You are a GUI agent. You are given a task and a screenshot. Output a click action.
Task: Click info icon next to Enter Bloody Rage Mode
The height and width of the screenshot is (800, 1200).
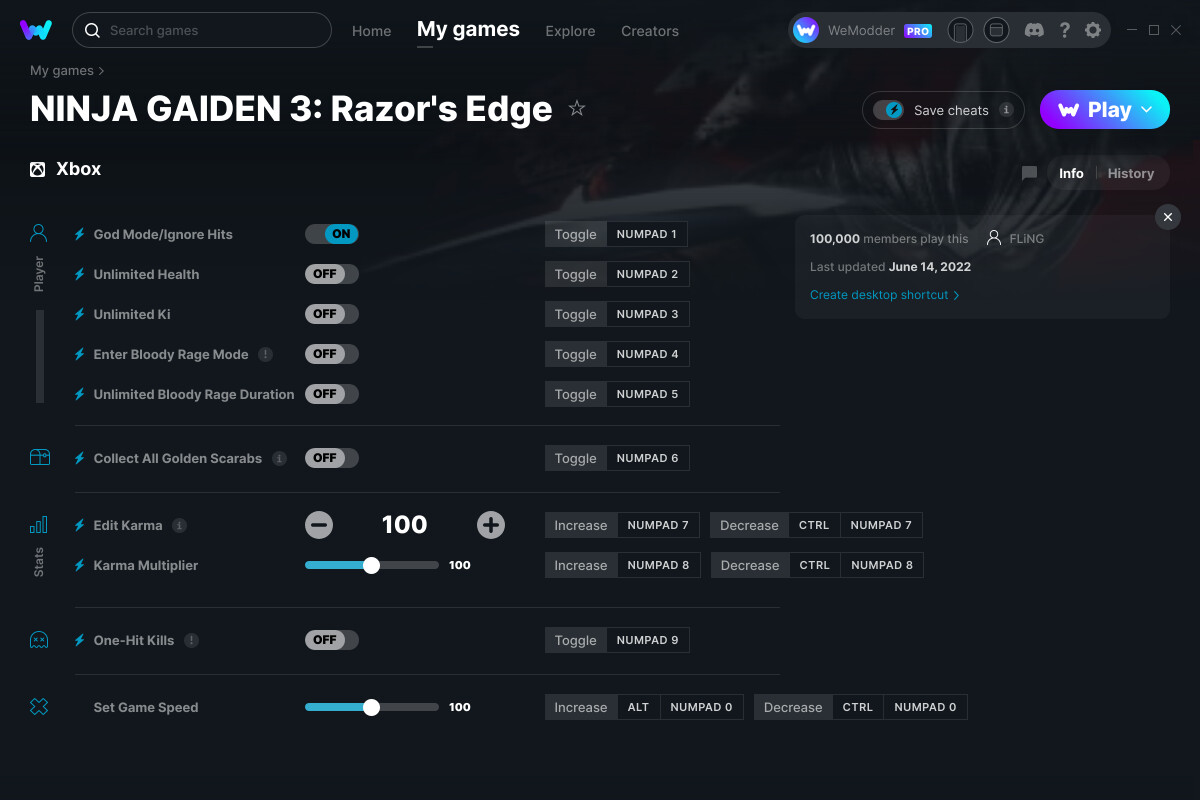click(x=265, y=354)
